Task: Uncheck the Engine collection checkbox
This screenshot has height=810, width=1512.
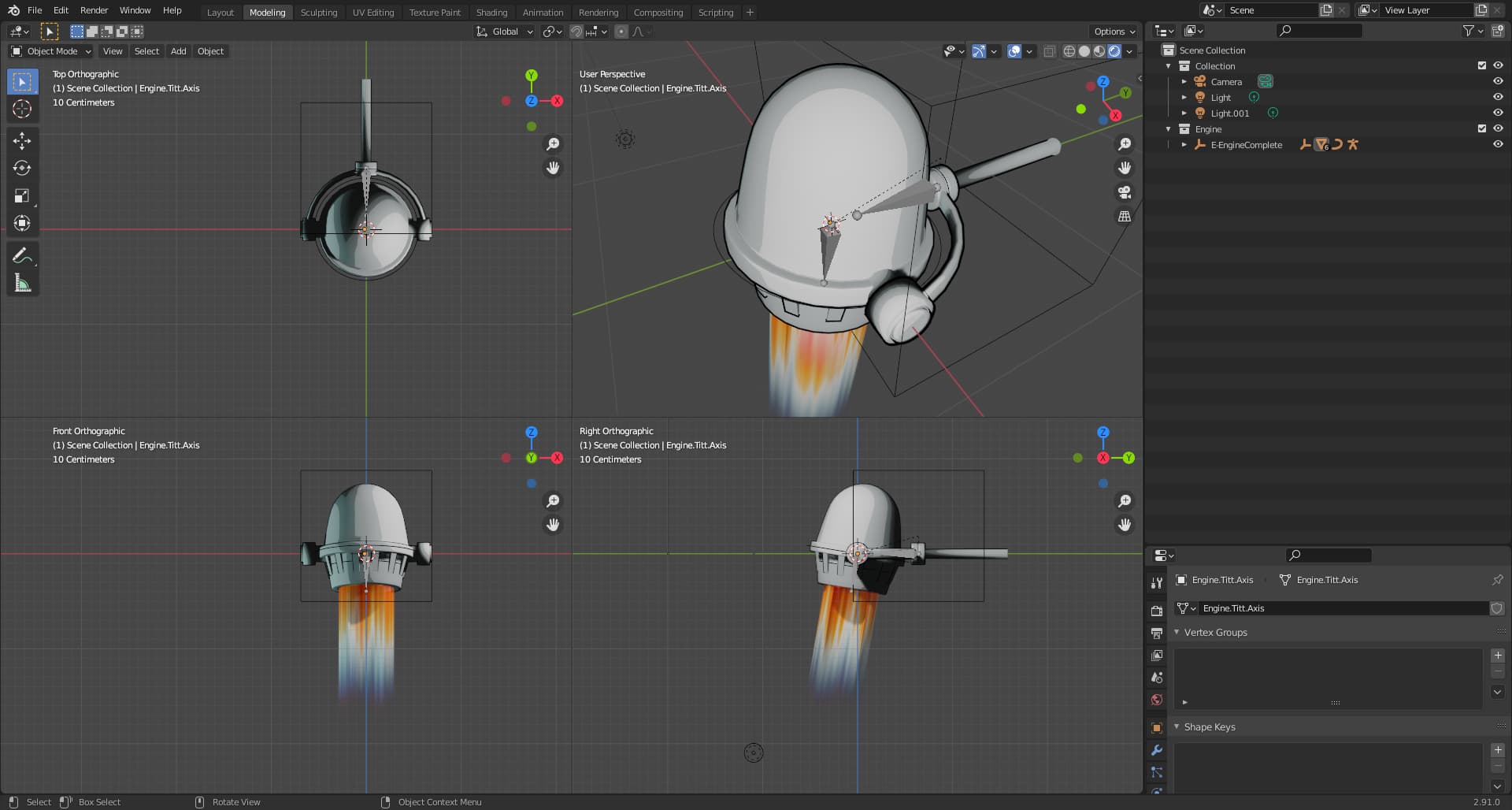Action: (1482, 128)
